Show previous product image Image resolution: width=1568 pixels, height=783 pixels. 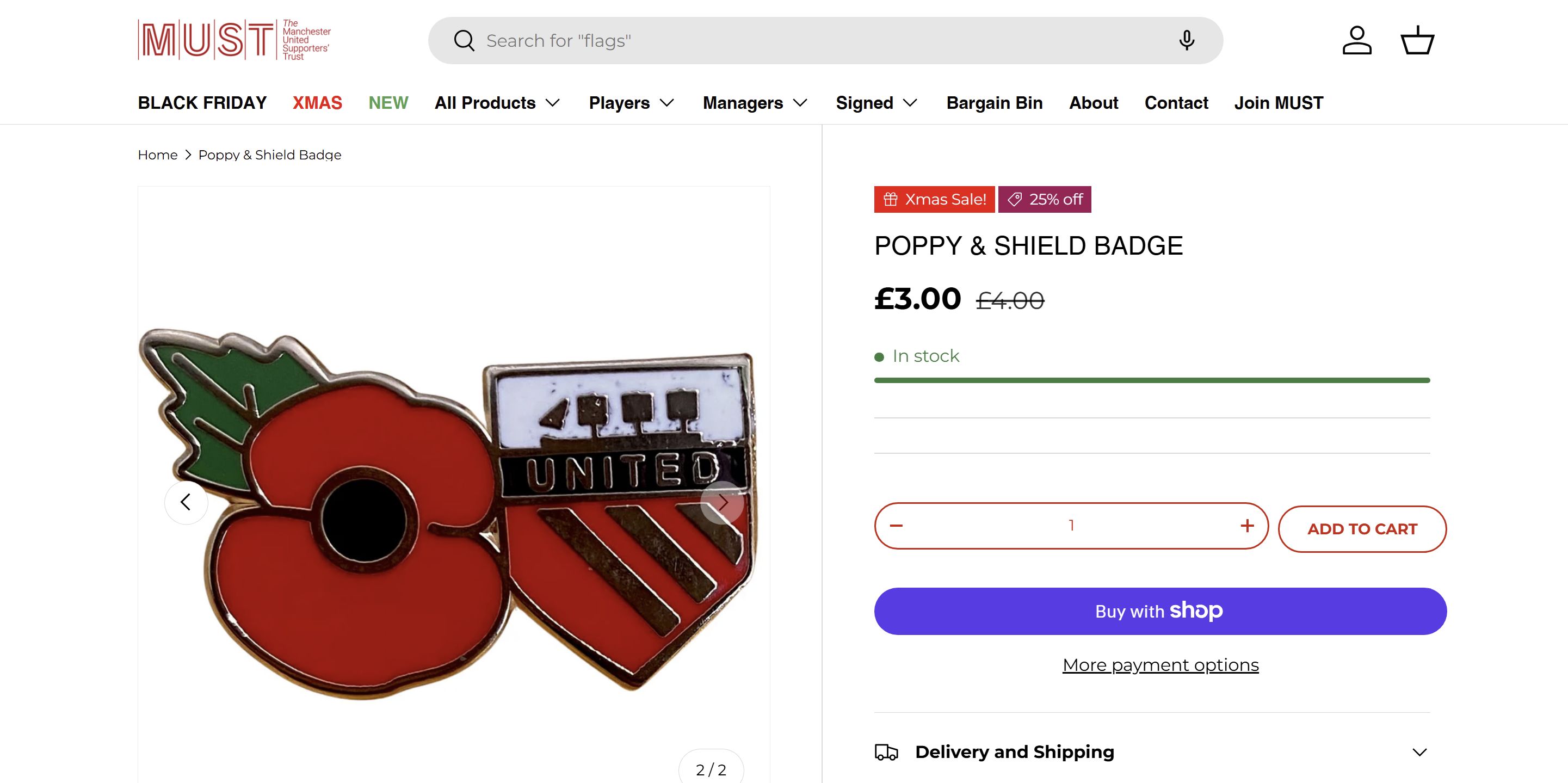(x=186, y=502)
